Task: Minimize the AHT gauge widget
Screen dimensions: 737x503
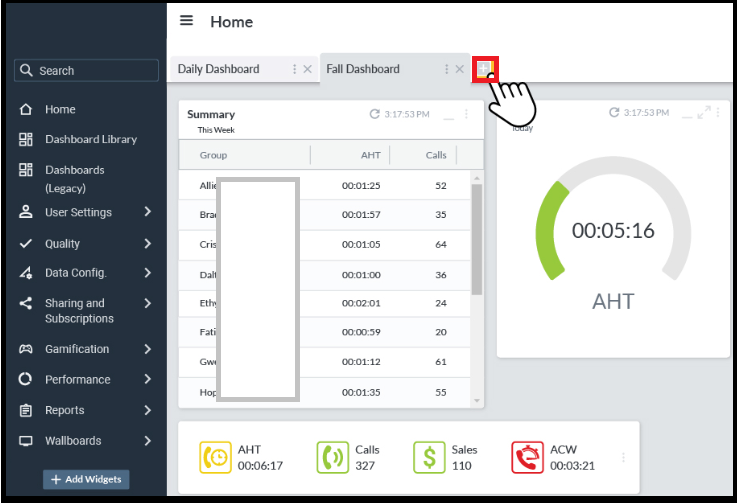Action: (x=687, y=117)
